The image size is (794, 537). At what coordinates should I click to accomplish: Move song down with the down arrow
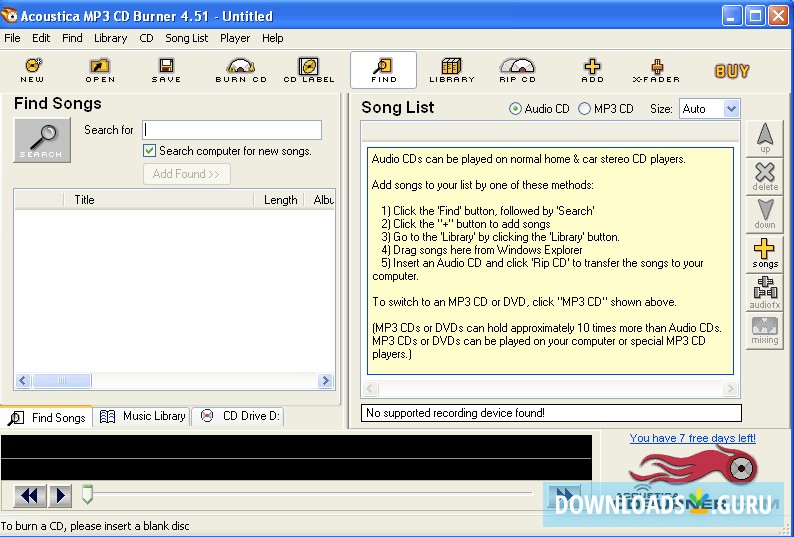[x=765, y=214]
